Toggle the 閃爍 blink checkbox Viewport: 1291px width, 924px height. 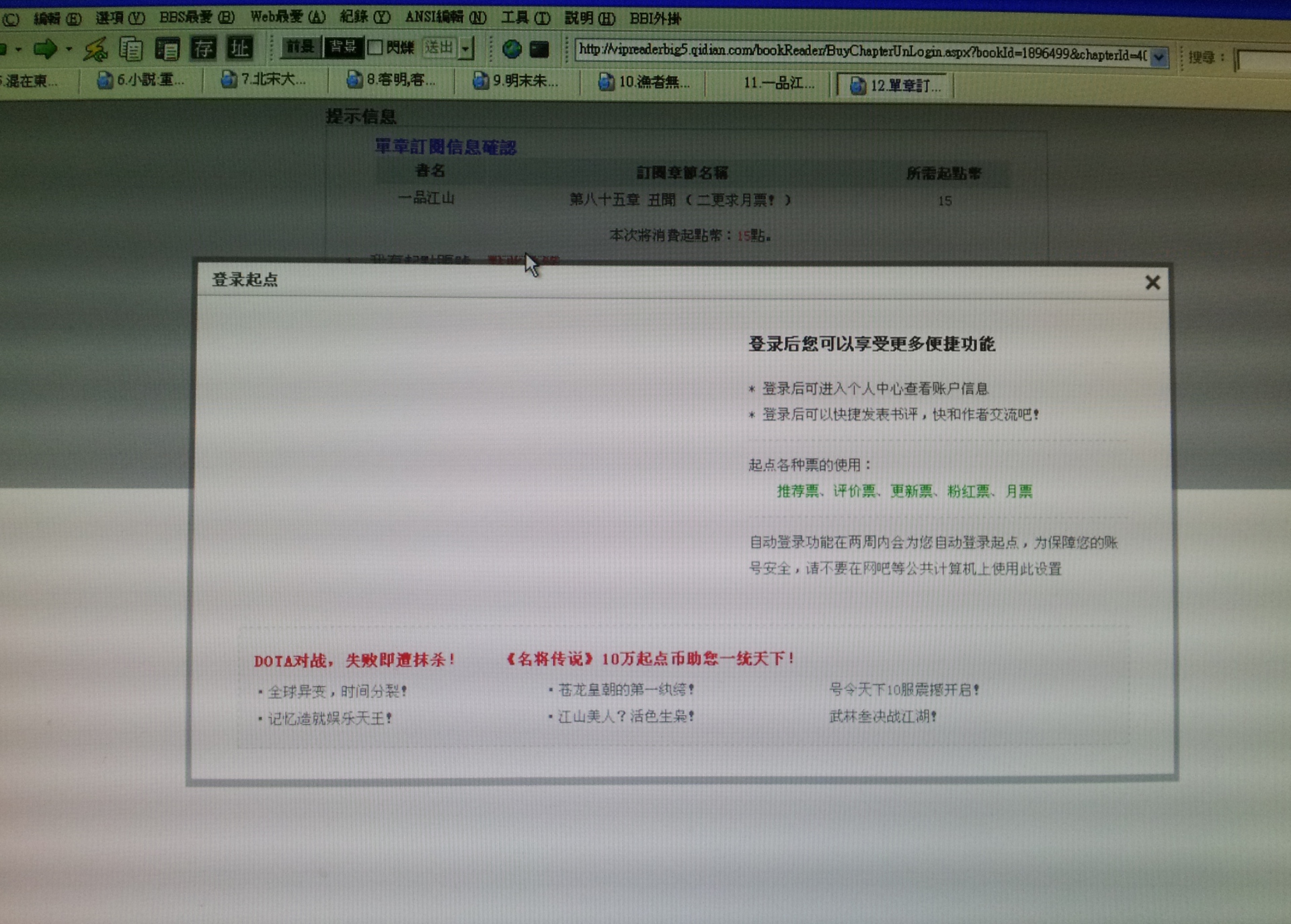point(375,47)
